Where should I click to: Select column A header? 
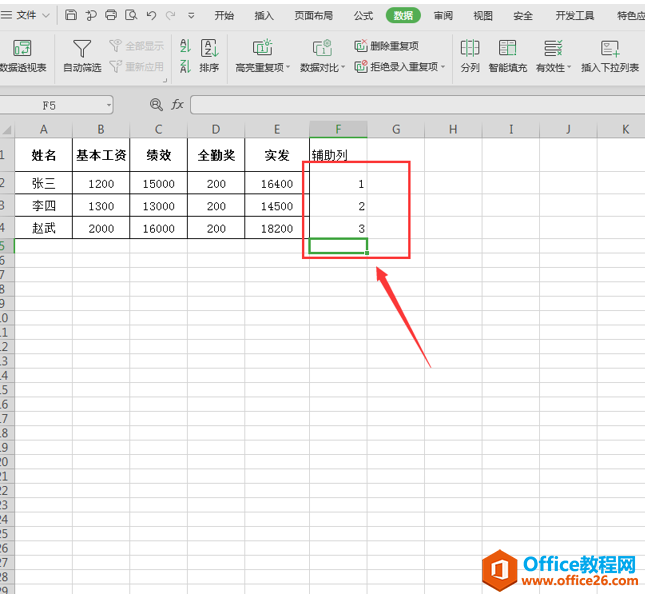pos(44,130)
